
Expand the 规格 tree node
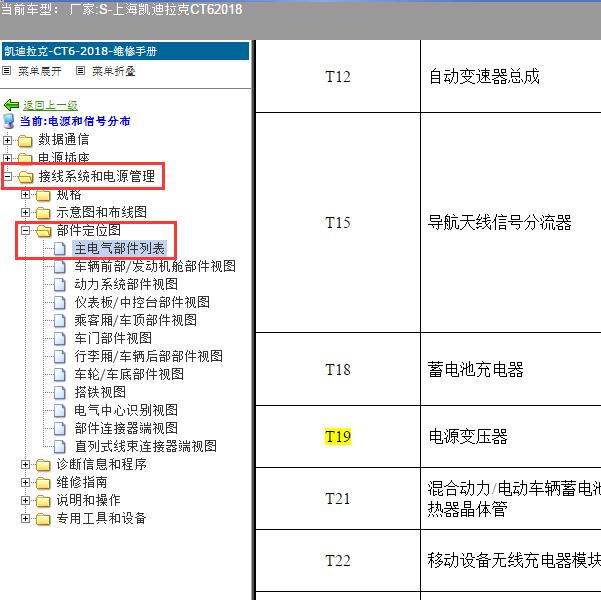[x=25, y=195]
